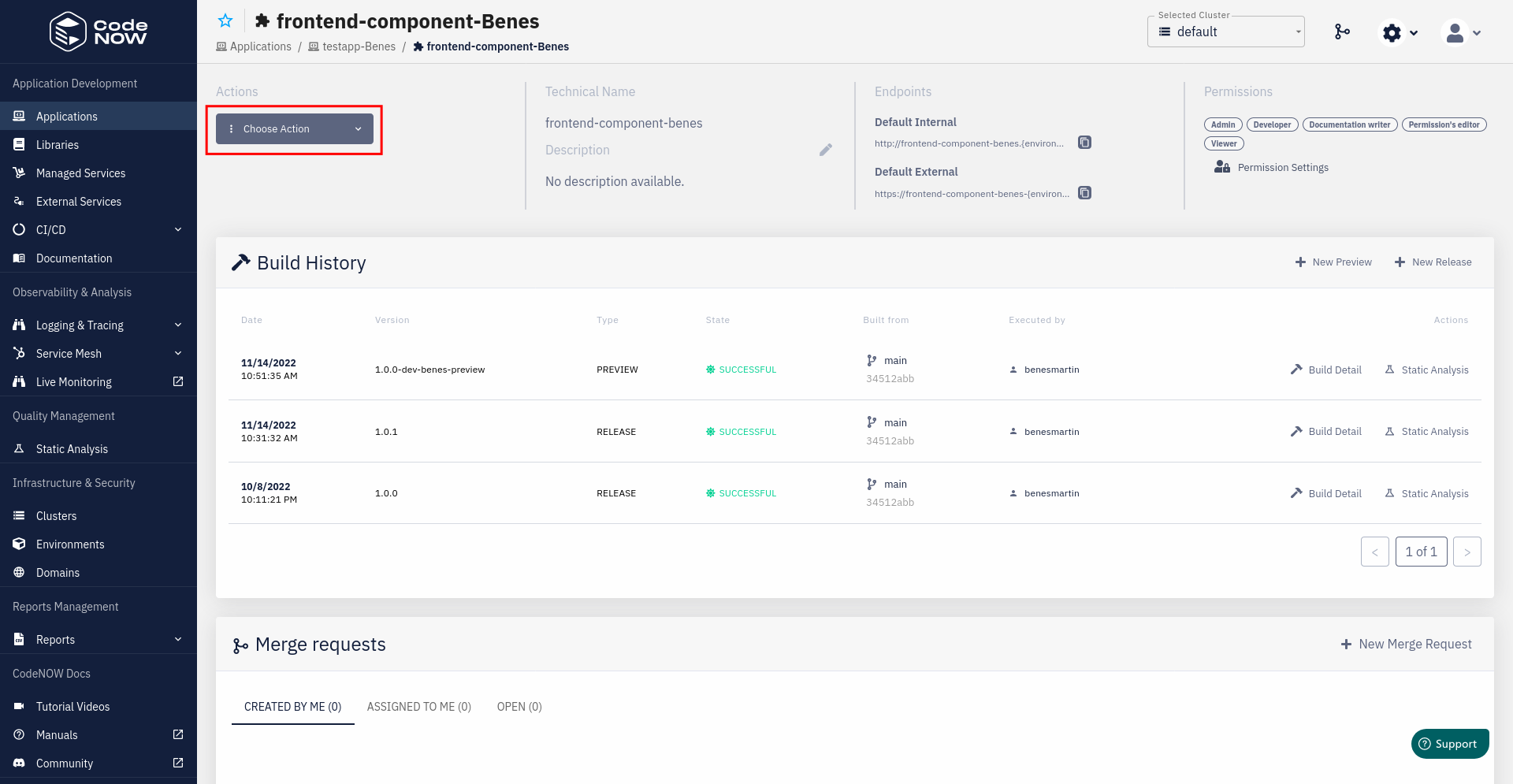Click the Live Monitoring external link icon
This screenshot has height=784, width=1513.
click(178, 381)
